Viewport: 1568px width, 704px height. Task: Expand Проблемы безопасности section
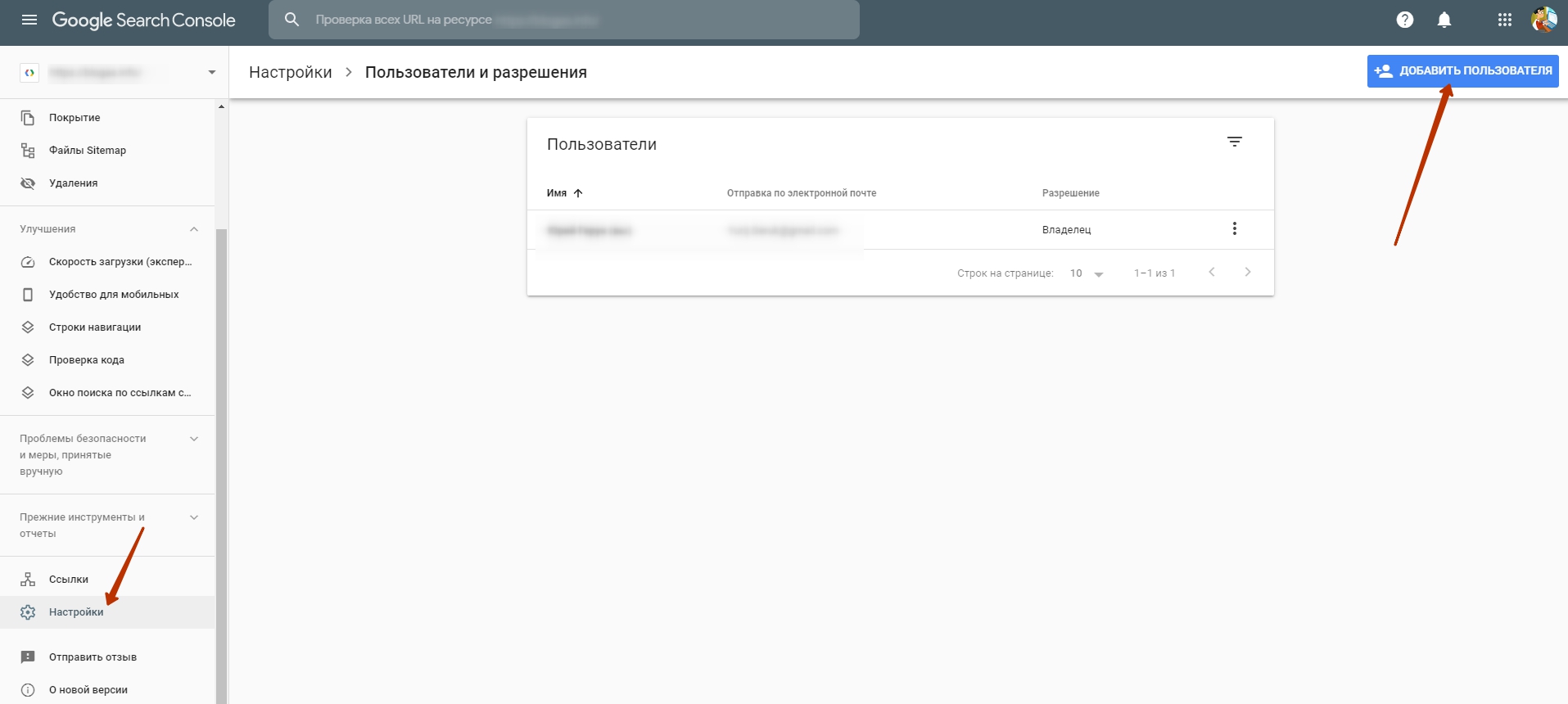click(x=194, y=439)
